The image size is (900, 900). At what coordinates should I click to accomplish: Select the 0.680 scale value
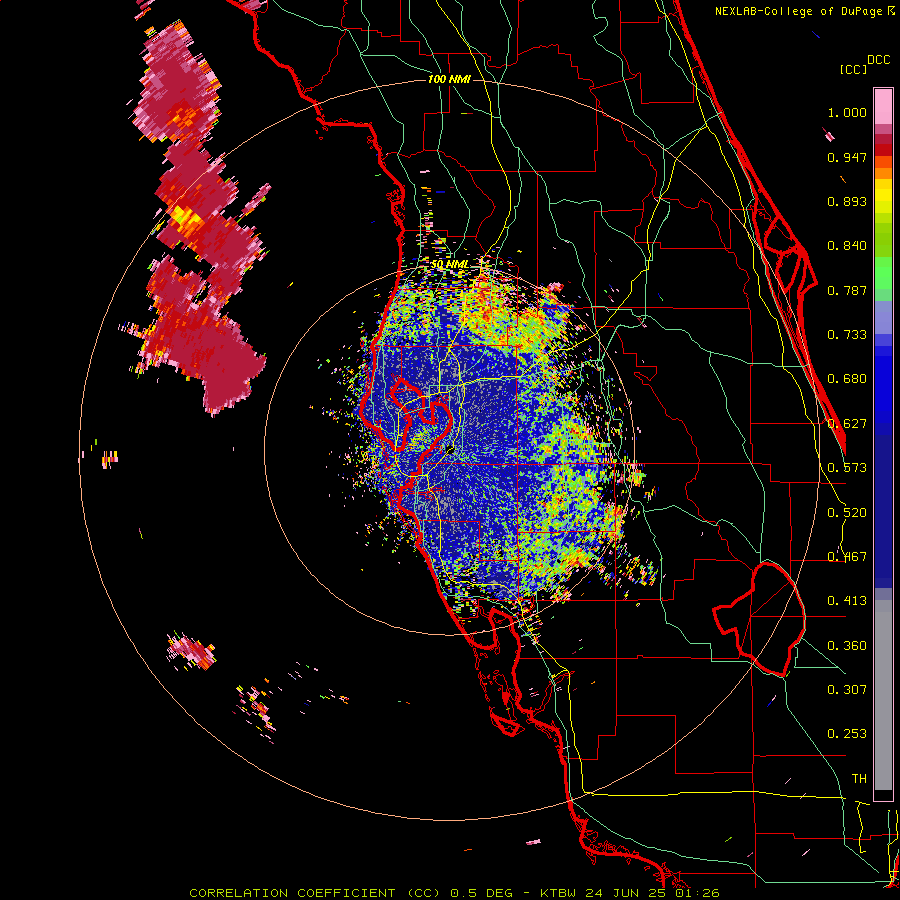click(847, 379)
